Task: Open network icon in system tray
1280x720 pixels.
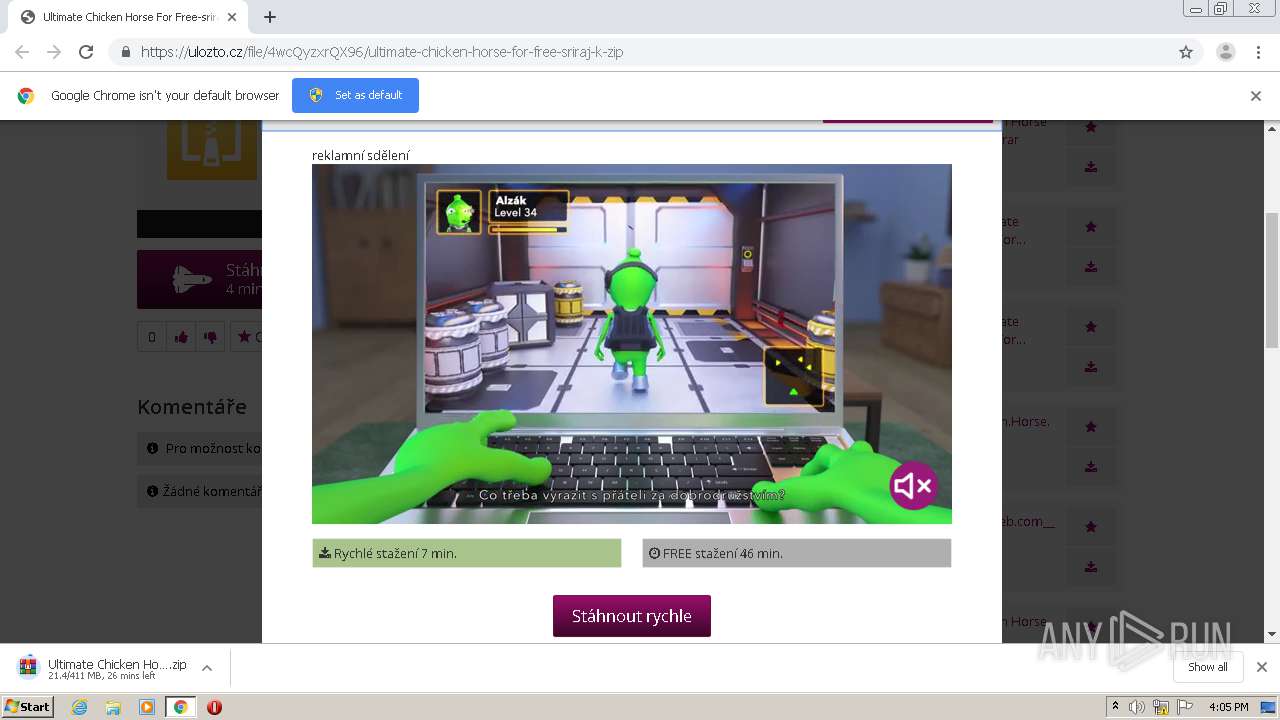Action: [1161, 707]
